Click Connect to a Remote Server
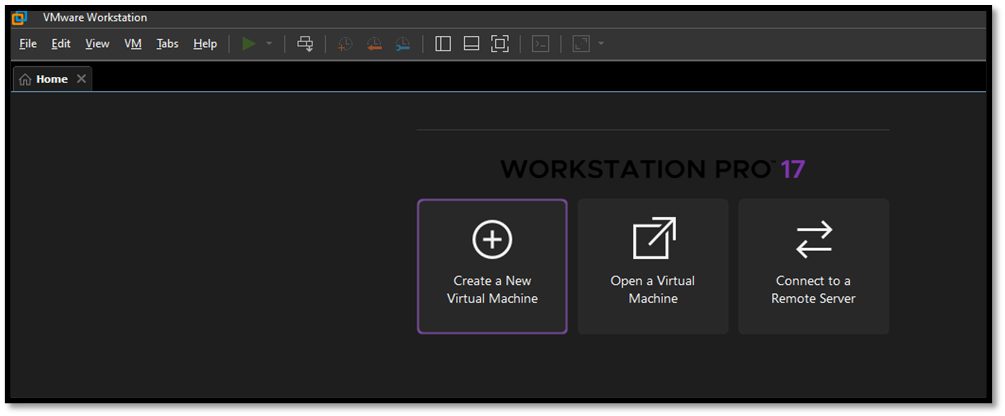 813,266
